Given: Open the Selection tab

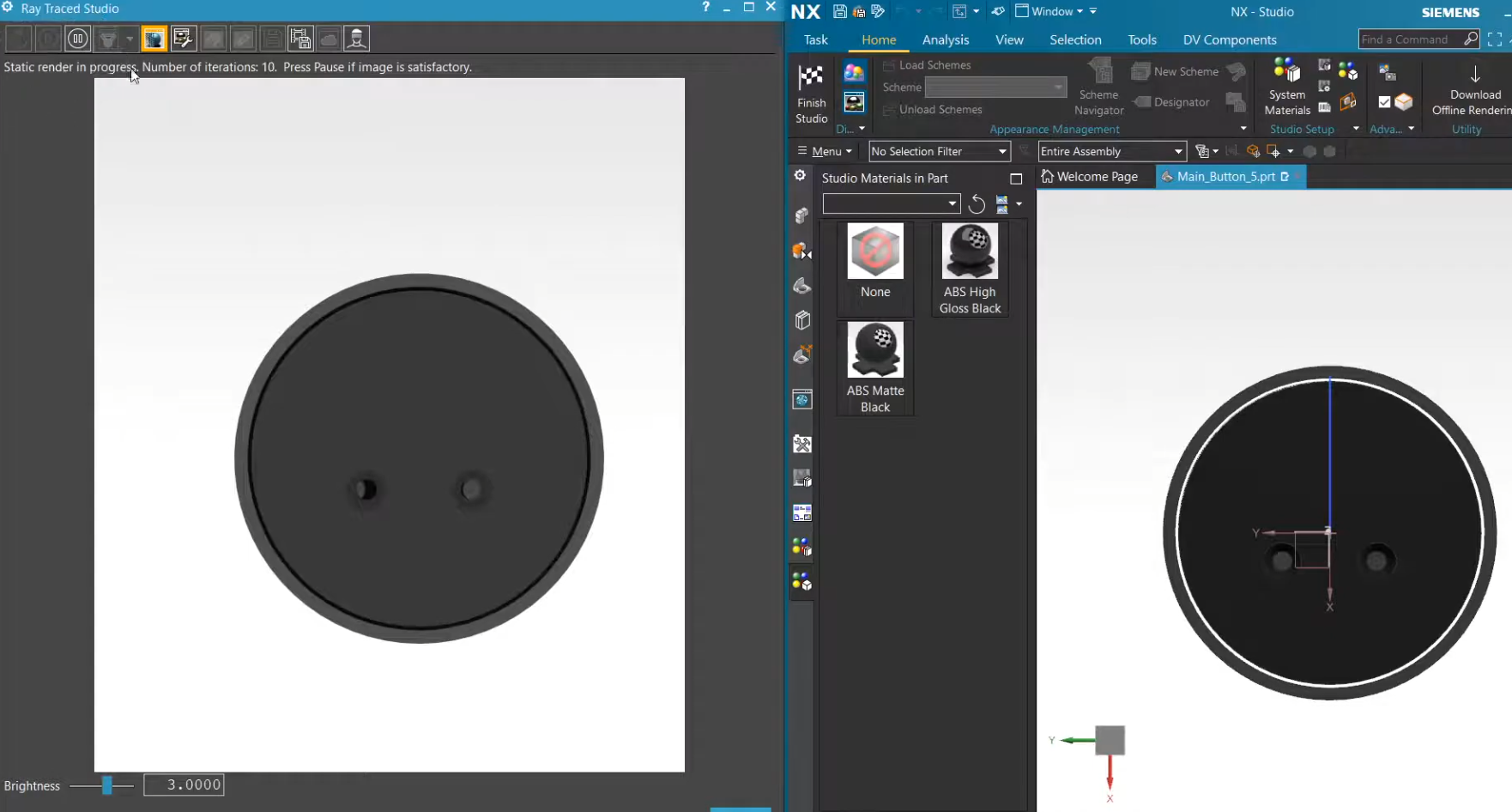Looking at the screenshot, I should [1075, 39].
